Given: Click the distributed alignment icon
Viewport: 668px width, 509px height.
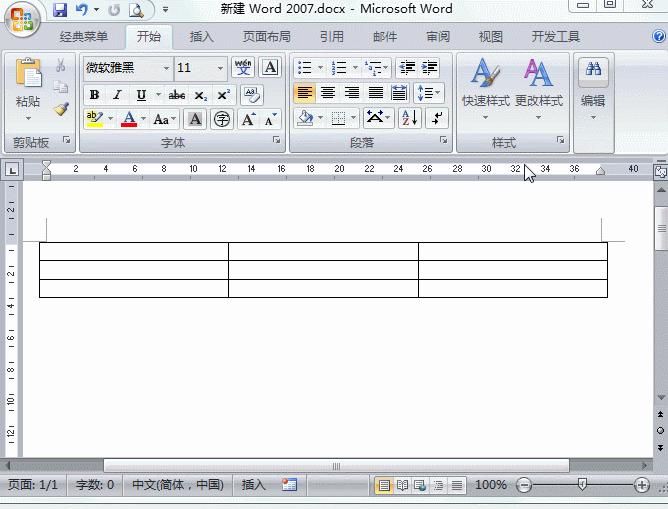Looking at the screenshot, I should [x=399, y=92].
